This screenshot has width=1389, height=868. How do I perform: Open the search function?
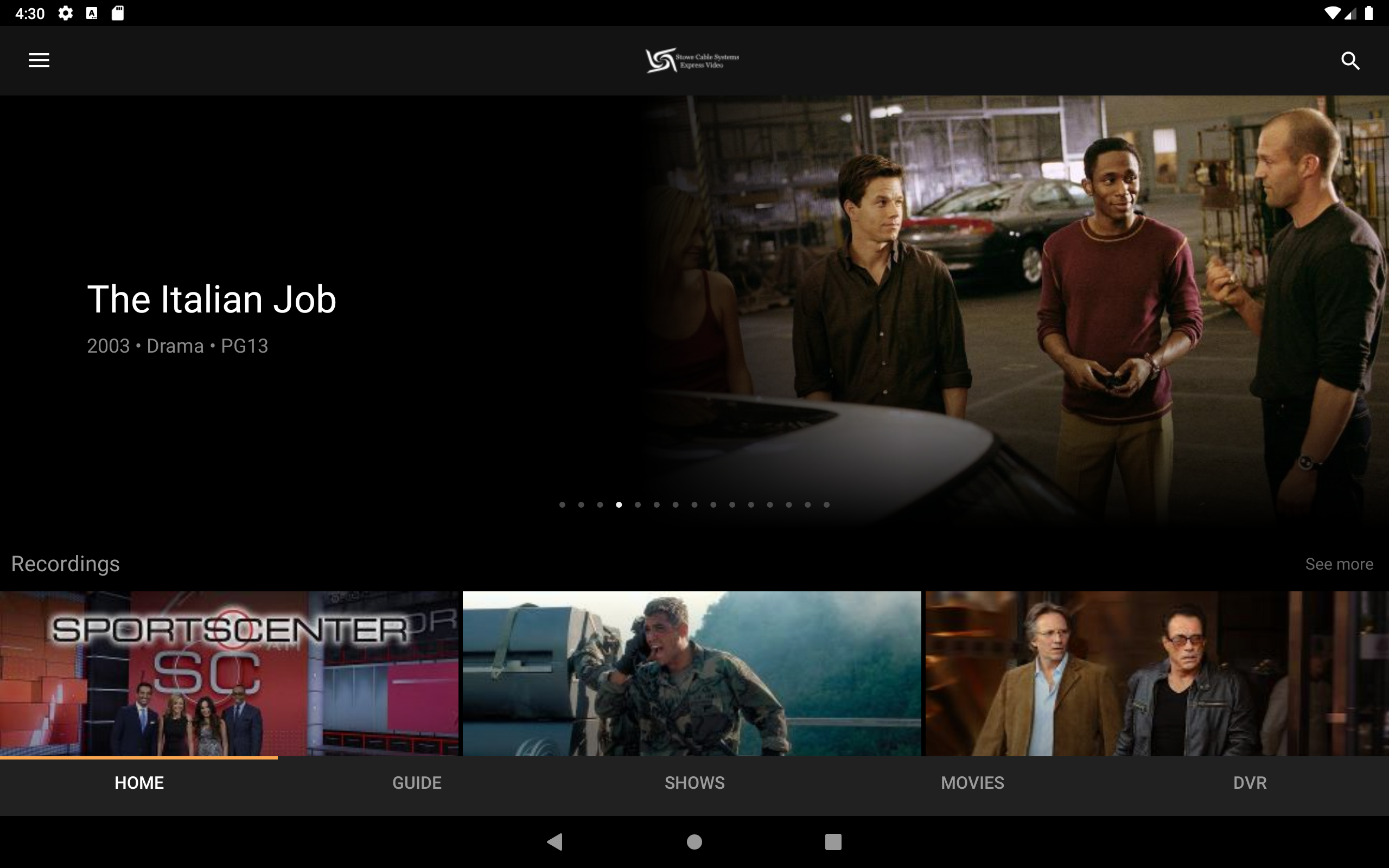tap(1350, 60)
